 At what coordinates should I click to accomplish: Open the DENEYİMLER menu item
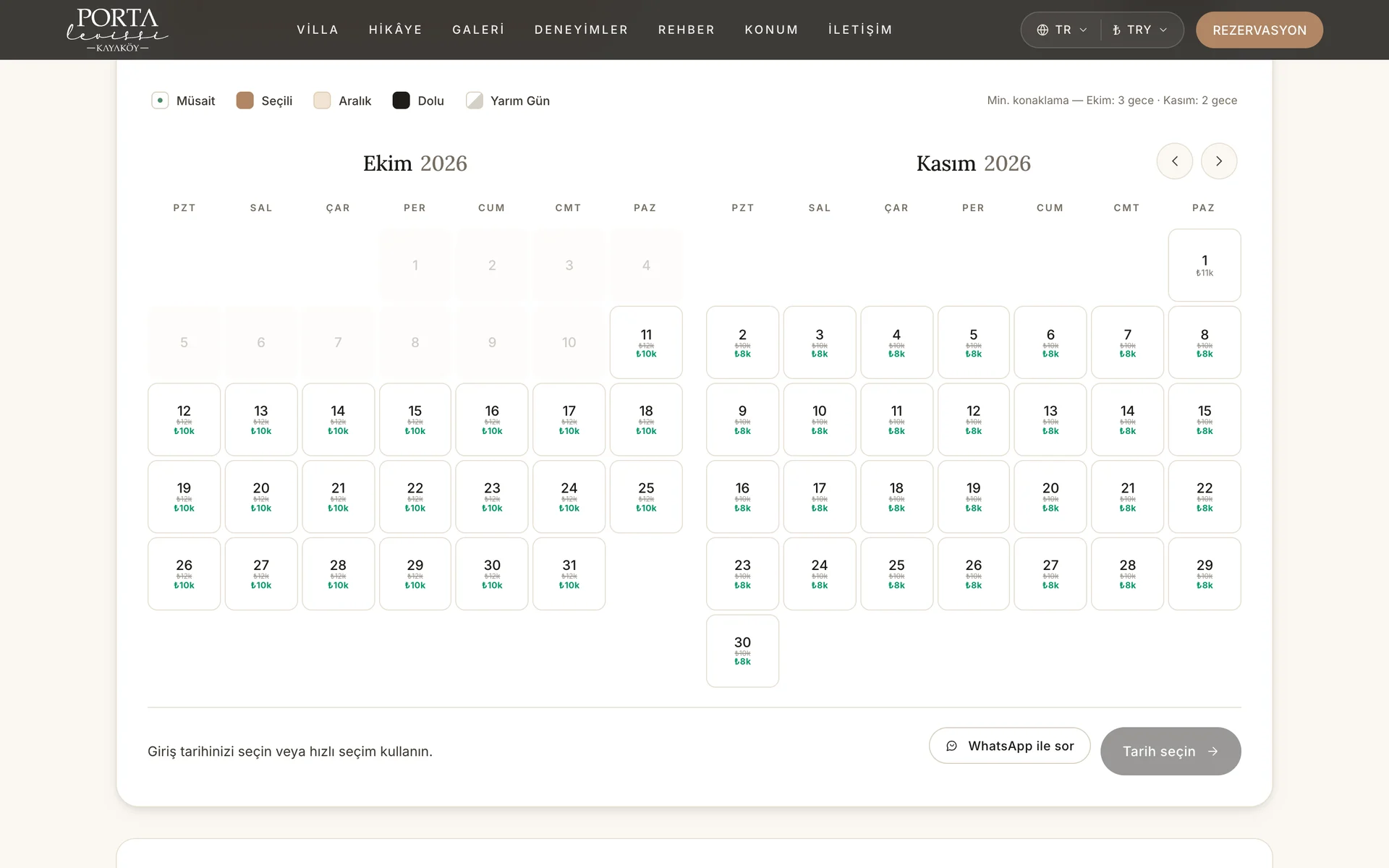click(581, 30)
